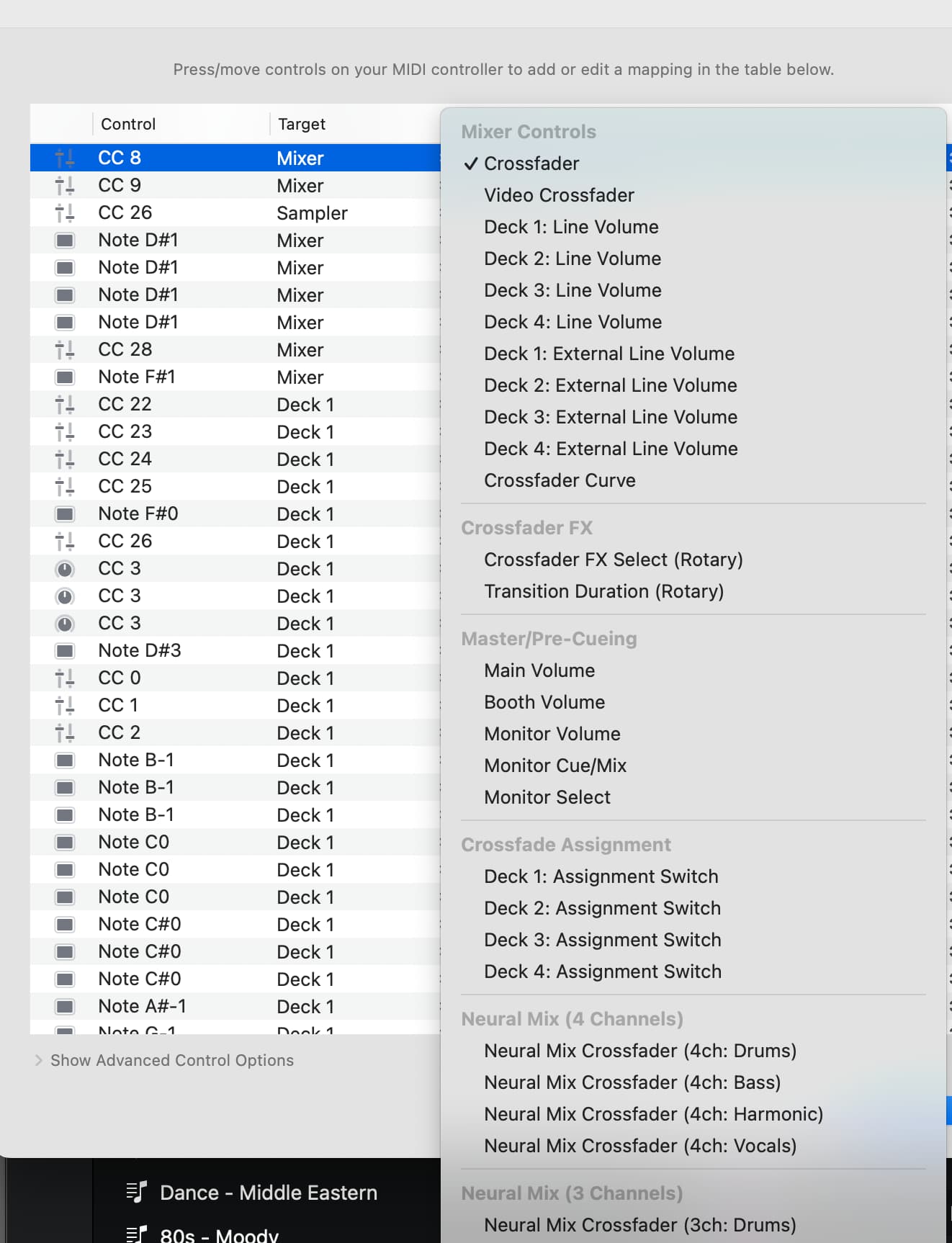952x1243 pixels.
Task: Click the button icon beside Note F#1
Action: [x=65, y=377]
